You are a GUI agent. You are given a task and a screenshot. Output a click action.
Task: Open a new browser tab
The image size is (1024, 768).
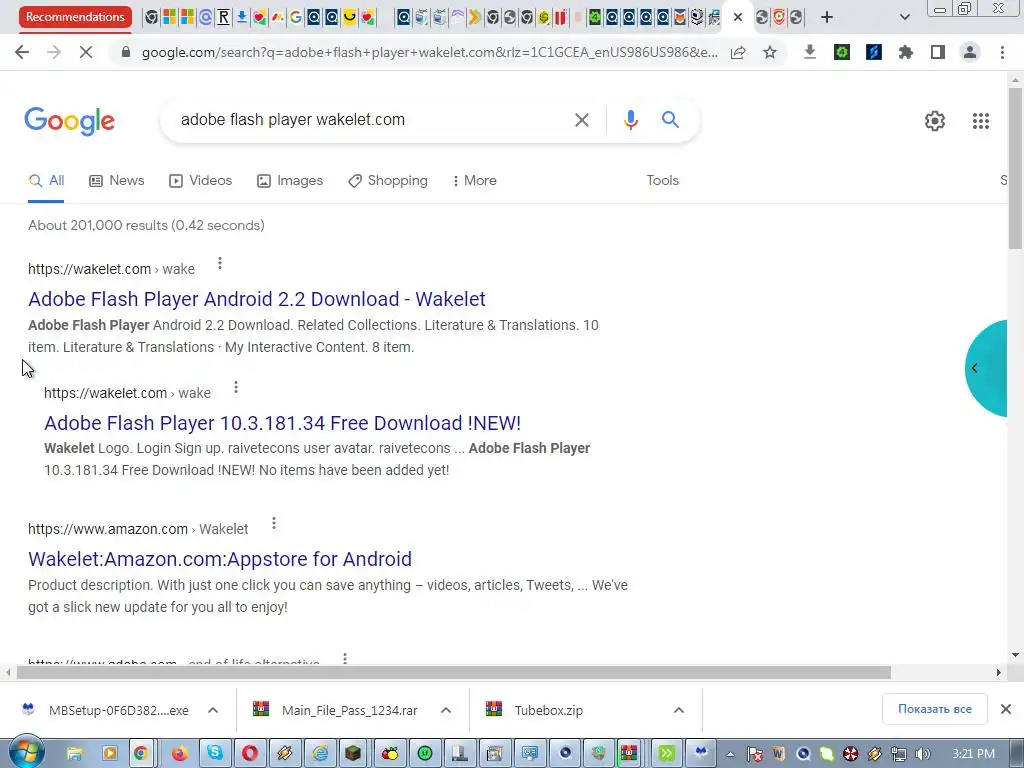tap(827, 17)
